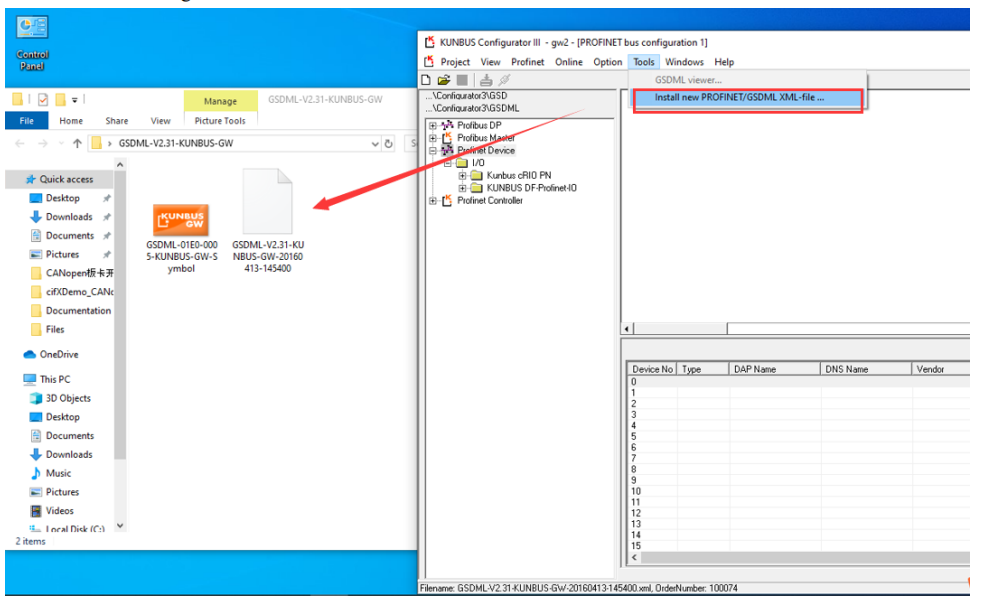The height and width of the screenshot is (606, 982).
Task: Open Explorer recent locations dropdown
Action: point(61,143)
